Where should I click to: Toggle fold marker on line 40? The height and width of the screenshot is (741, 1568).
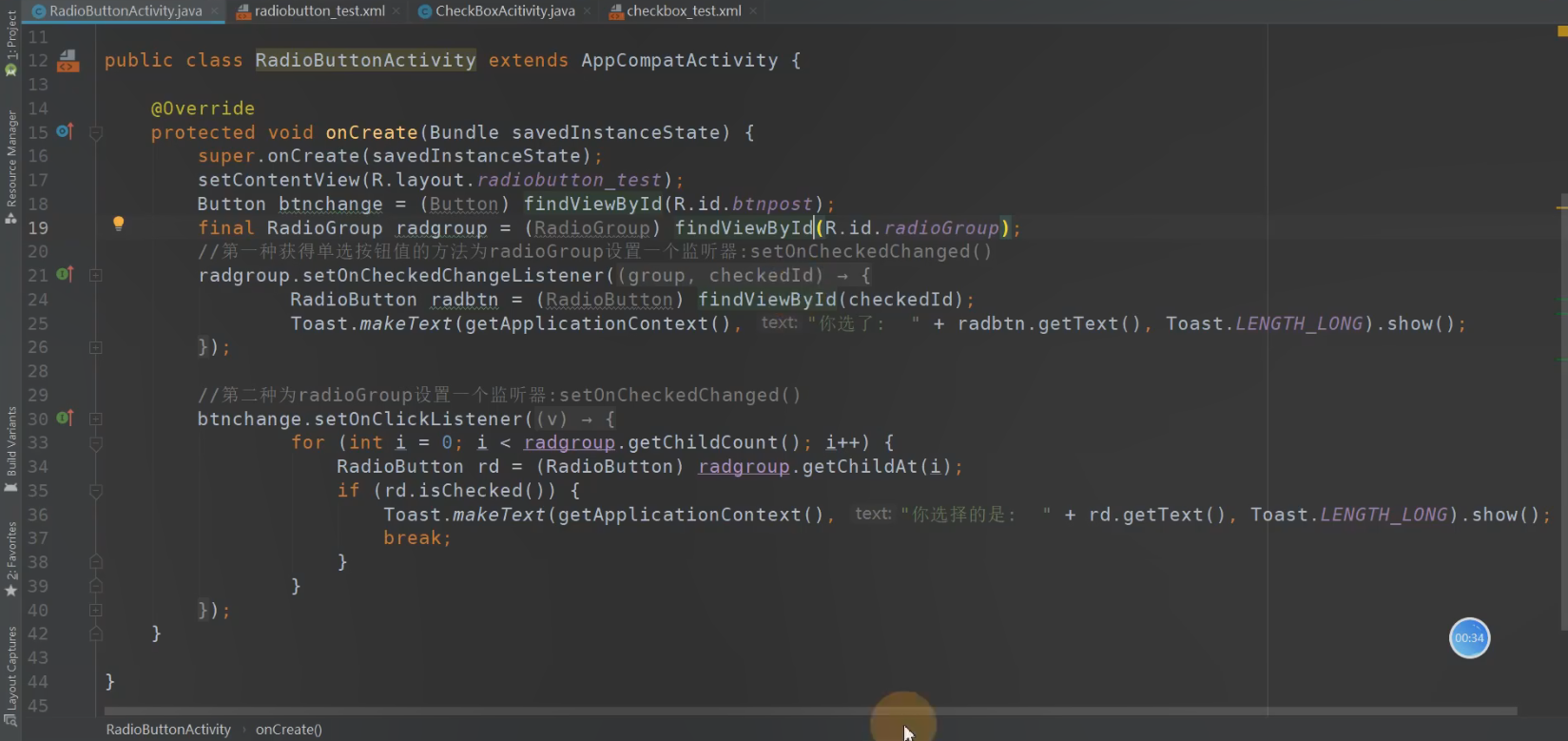tap(96, 610)
